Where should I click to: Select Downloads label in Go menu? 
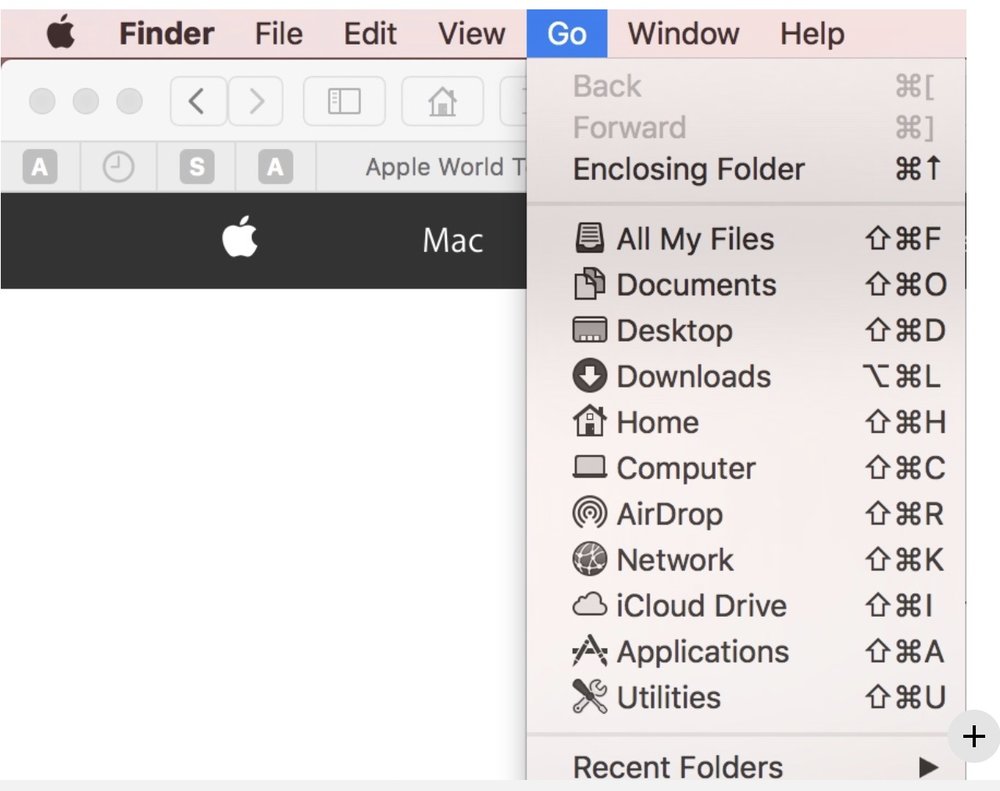[694, 376]
